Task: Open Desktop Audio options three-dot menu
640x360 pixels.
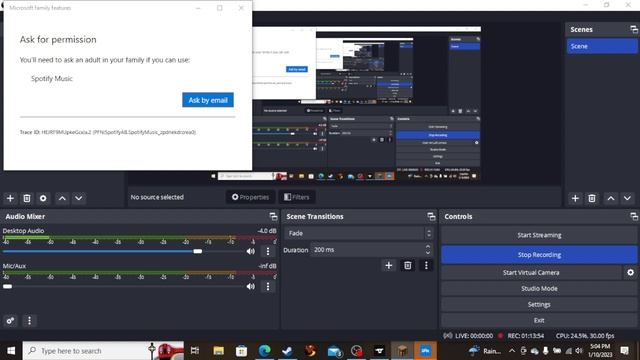Action: pos(268,251)
